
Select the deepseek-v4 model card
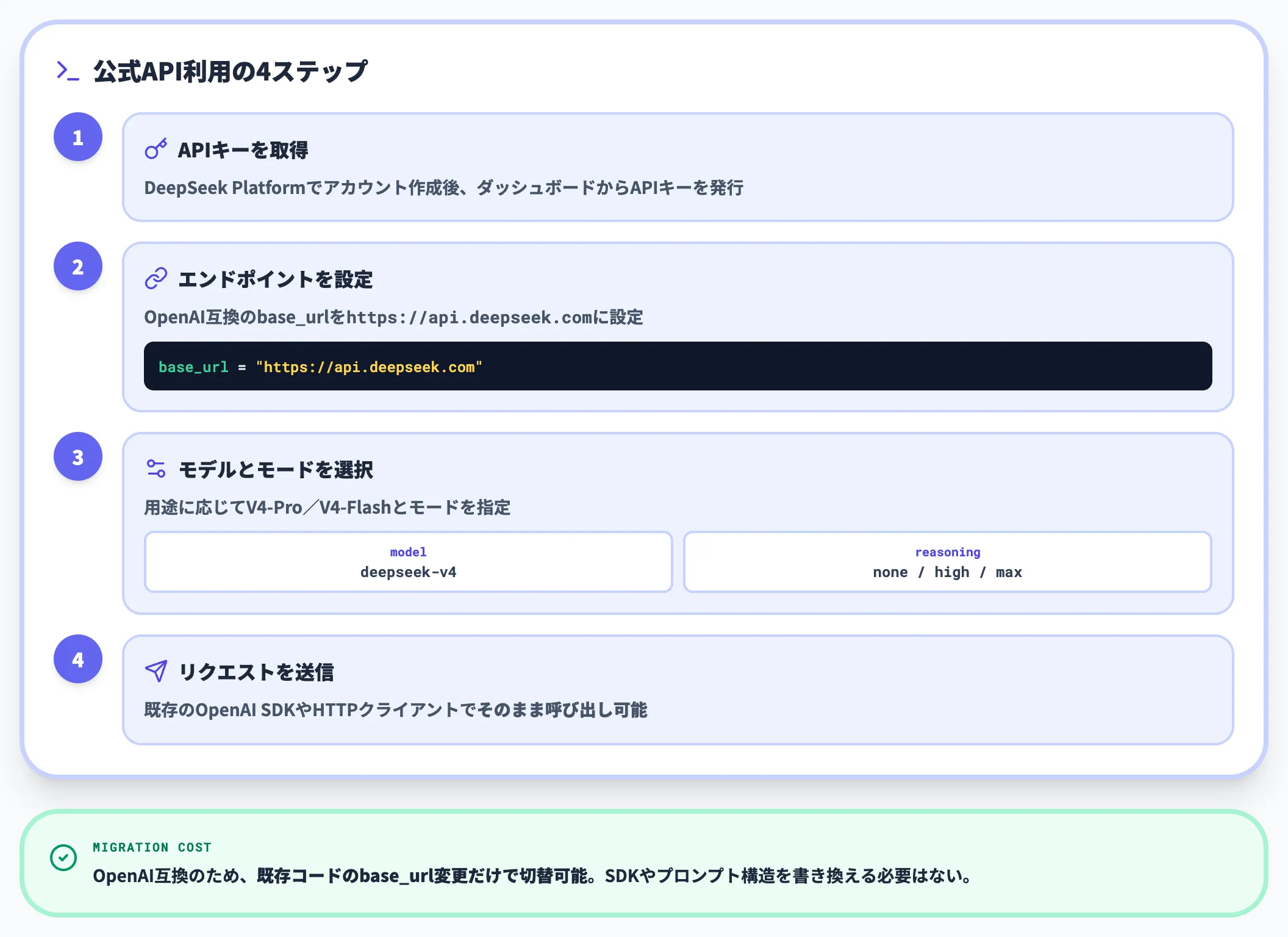[407, 562]
